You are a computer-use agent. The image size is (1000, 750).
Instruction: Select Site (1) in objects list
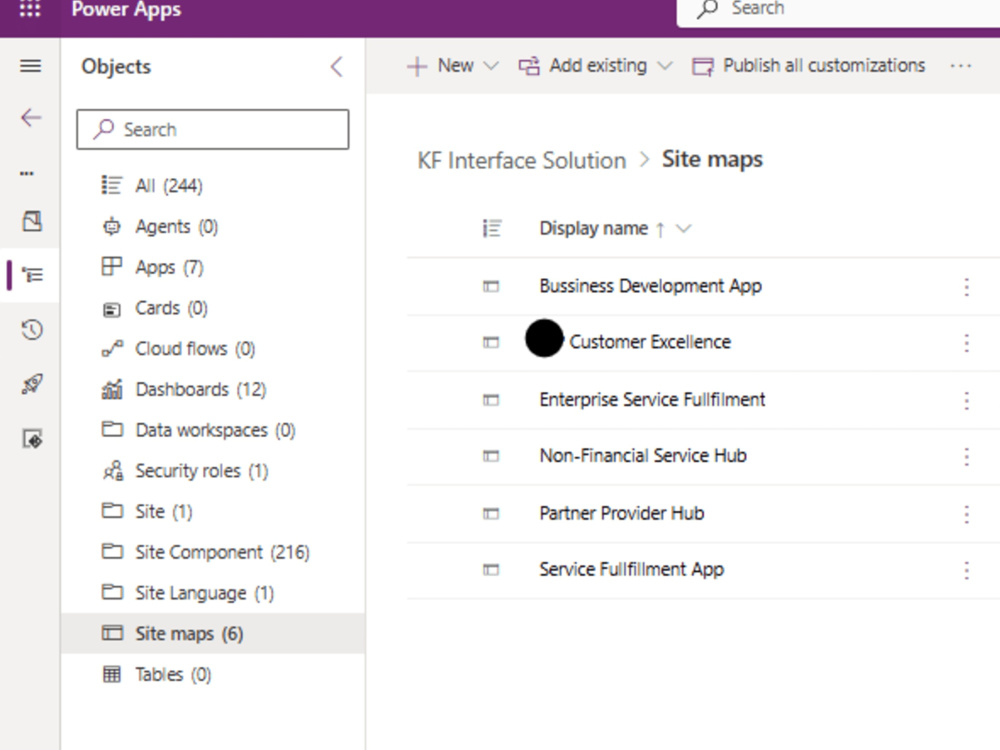[x=213, y=511]
